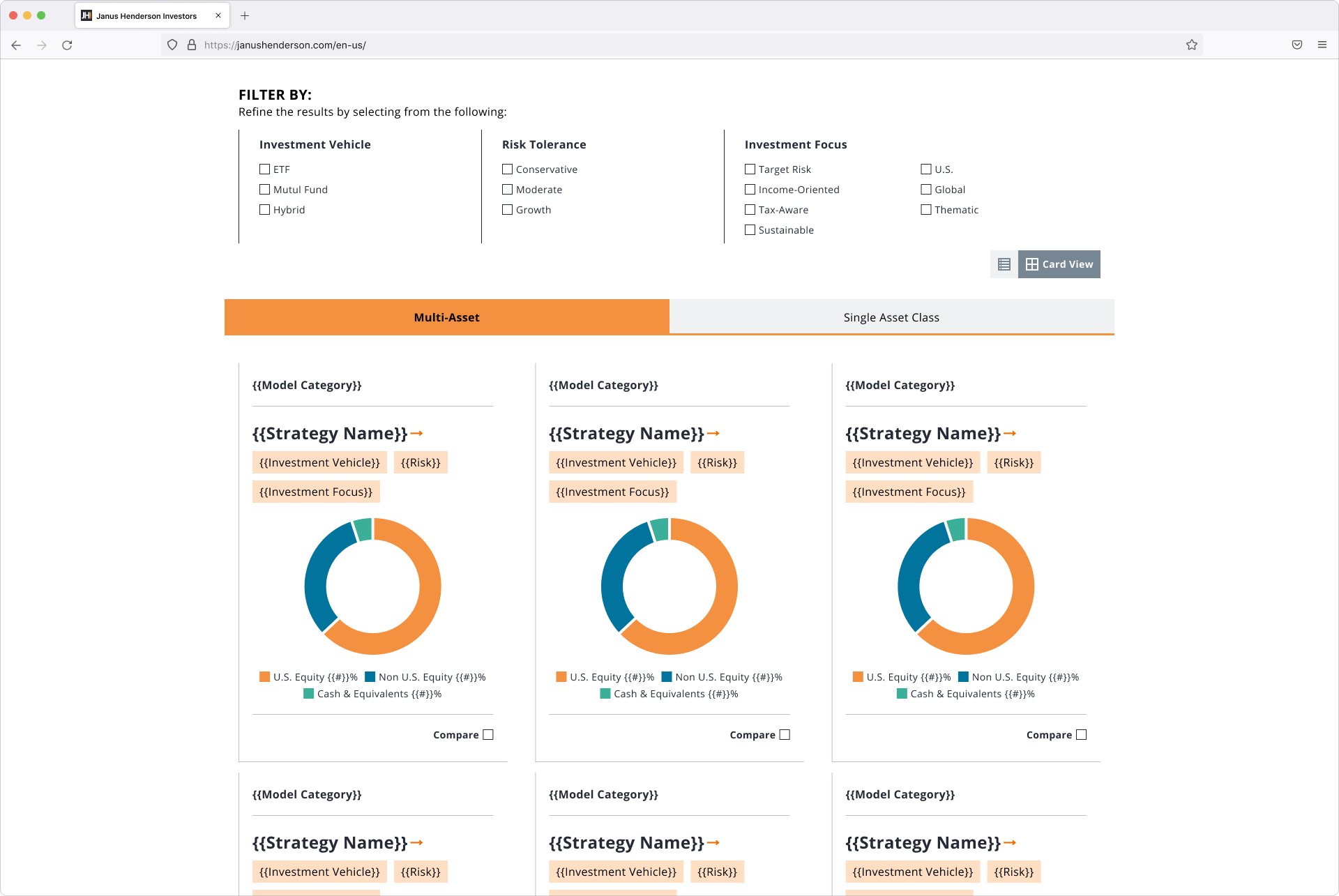
Task: Click donut chart in middle top card
Action: tap(669, 586)
